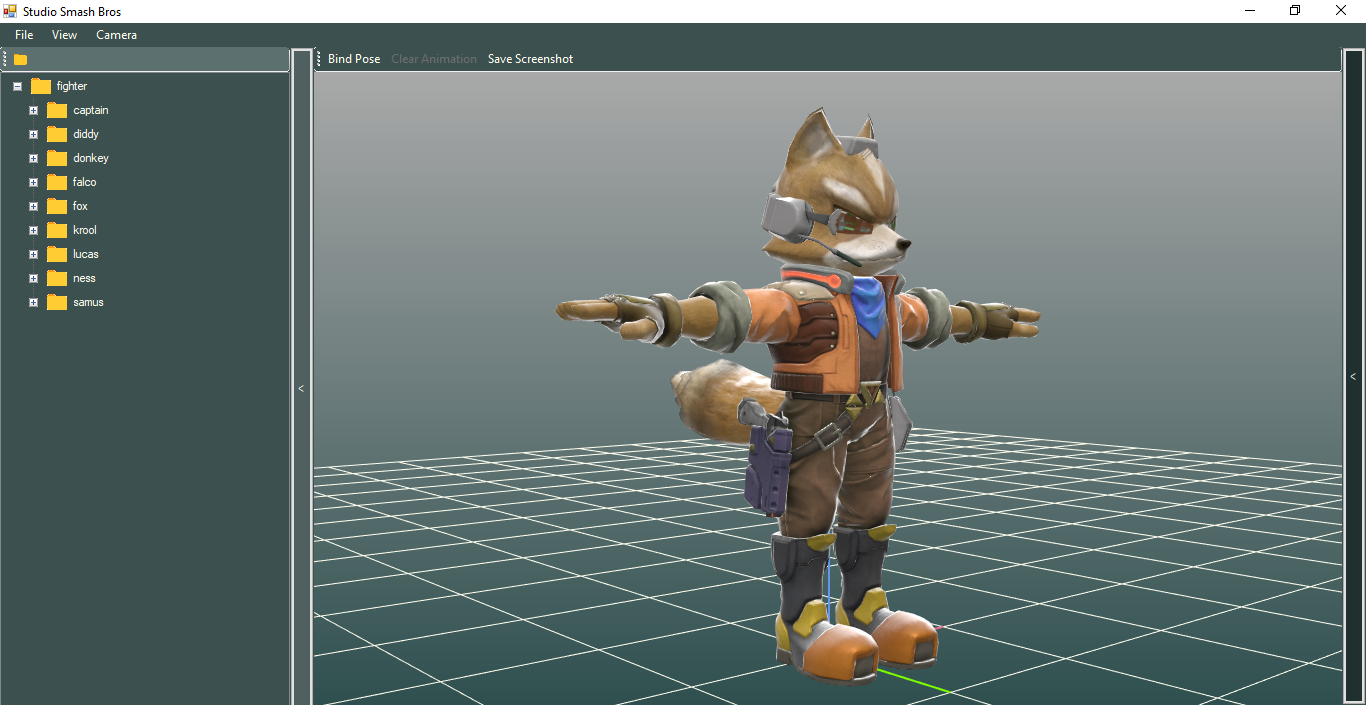Click the Clear Animation button
Image resolution: width=1366 pixels, height=705 pixels.
(434, 59)
